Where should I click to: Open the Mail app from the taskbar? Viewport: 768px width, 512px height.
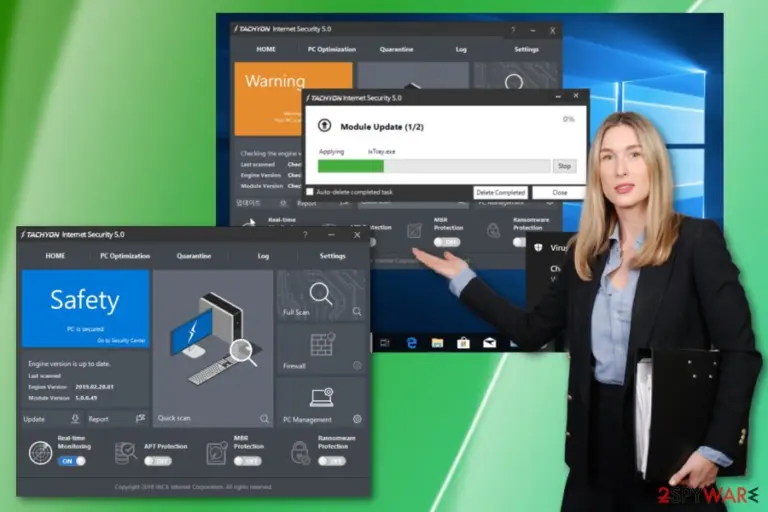489,342
